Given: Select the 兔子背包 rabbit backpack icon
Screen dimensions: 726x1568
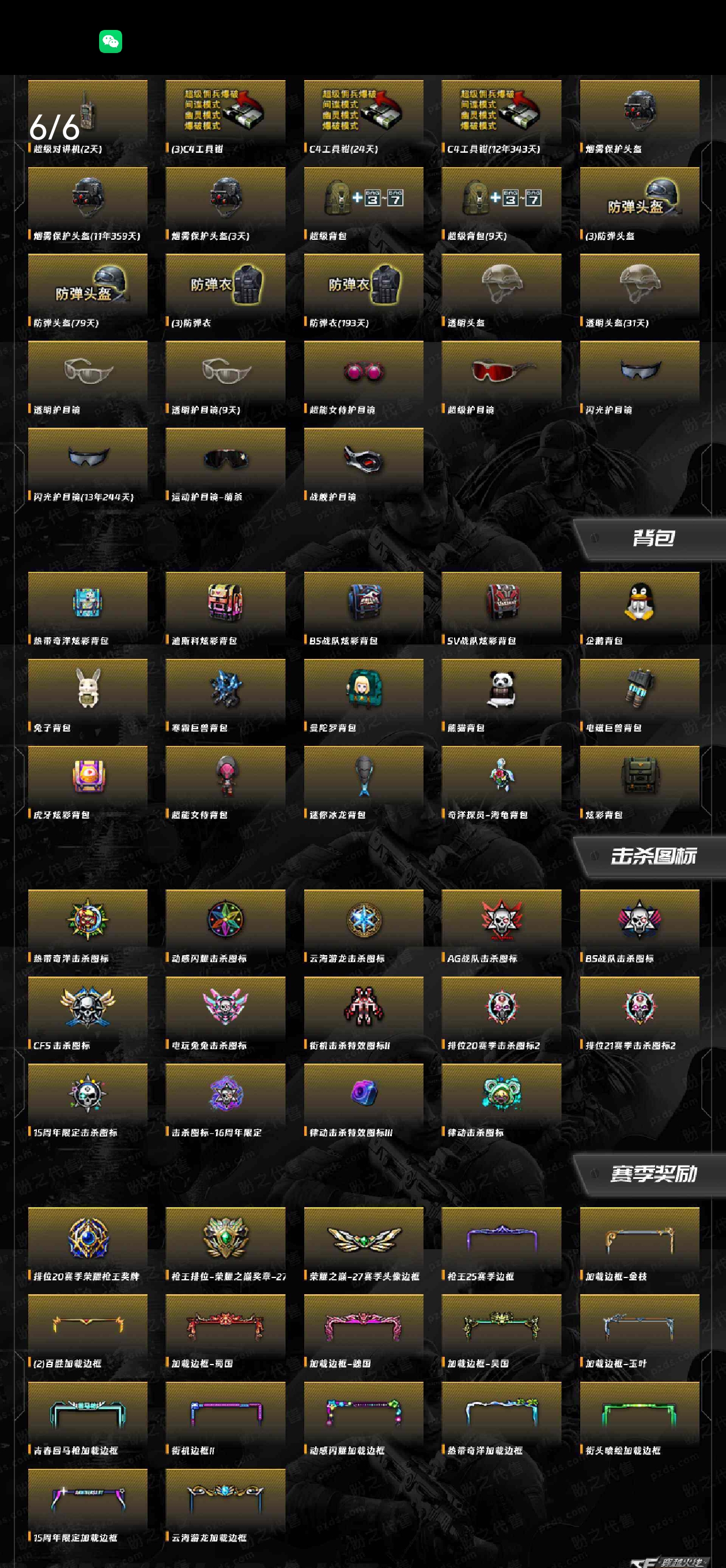Looking at the screenshot, I should (88, 688).
